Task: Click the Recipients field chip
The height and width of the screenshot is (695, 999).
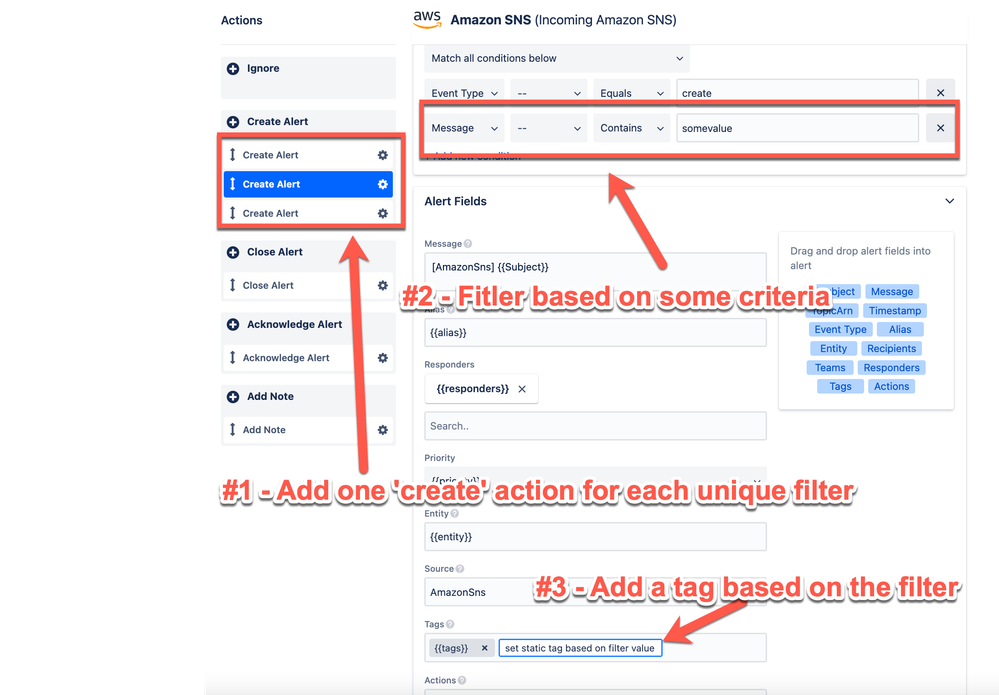Action: (891, 348)
